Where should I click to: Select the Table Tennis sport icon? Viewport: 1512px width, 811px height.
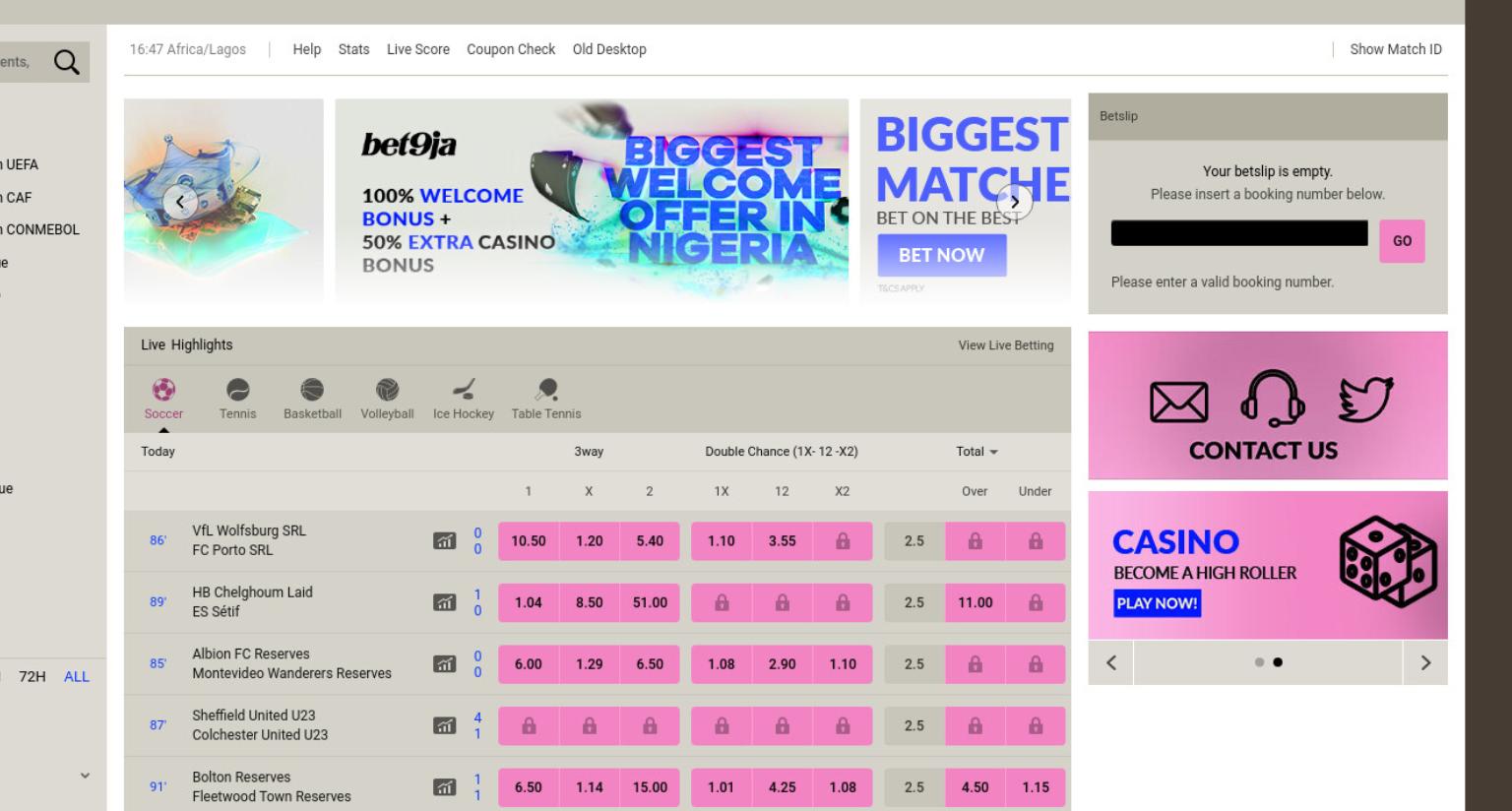546,390
